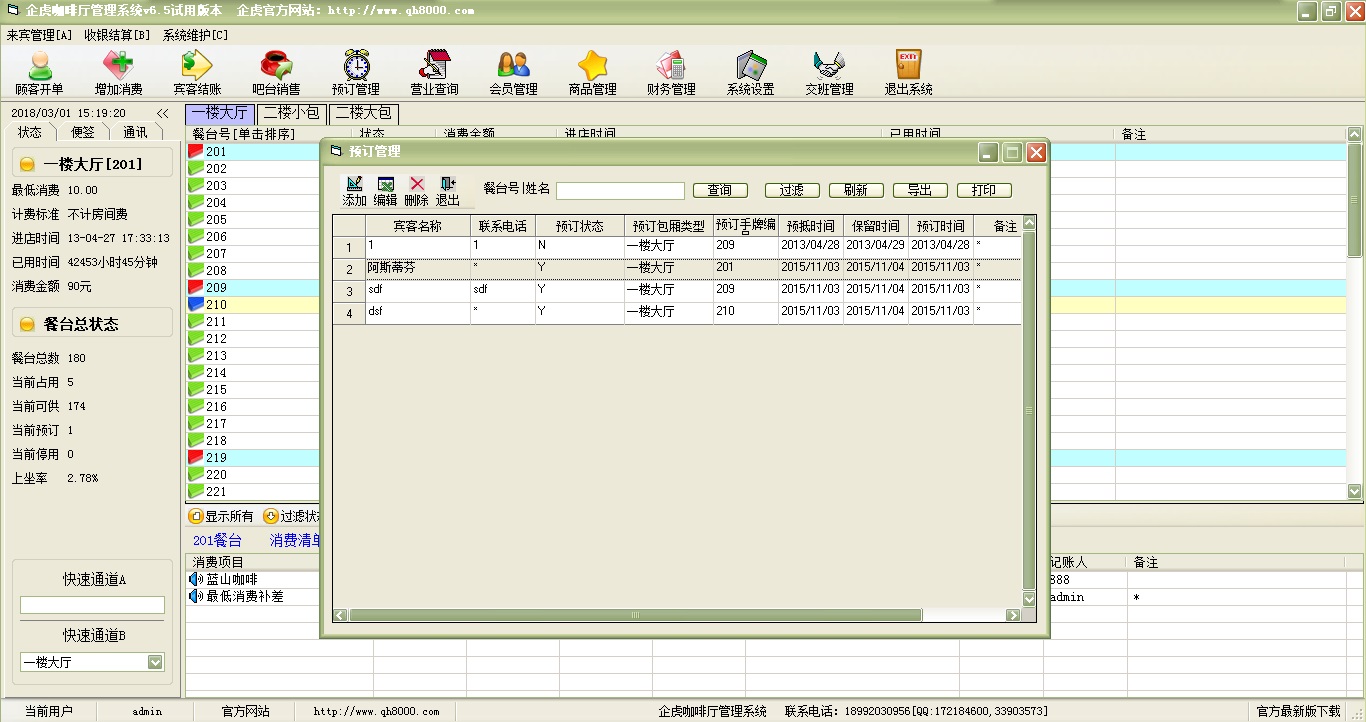This screenshot has width=1366, height=722.
Task: Select 蓝山咖啡 consumption item
Action: click(x=232, y=579)
